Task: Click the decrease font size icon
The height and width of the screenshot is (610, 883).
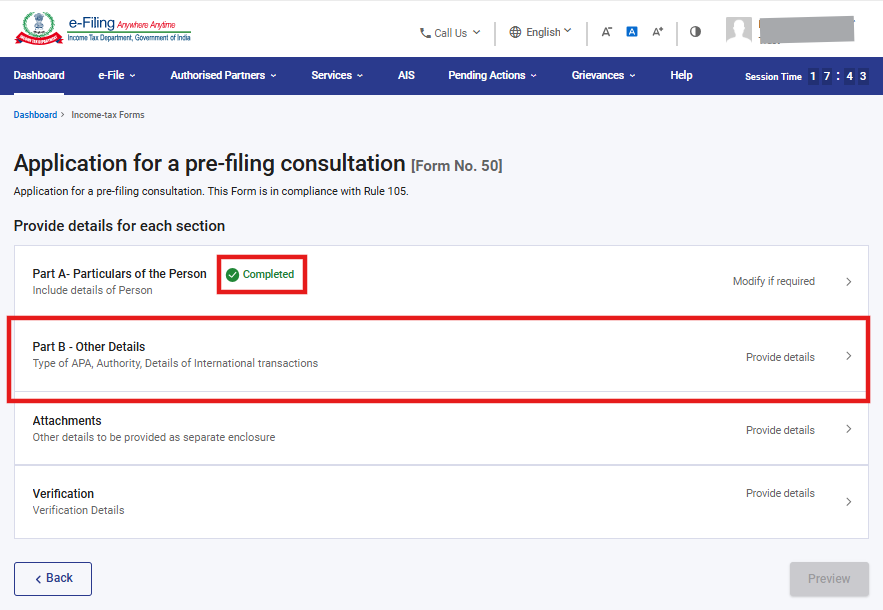Action: point(606,32)
